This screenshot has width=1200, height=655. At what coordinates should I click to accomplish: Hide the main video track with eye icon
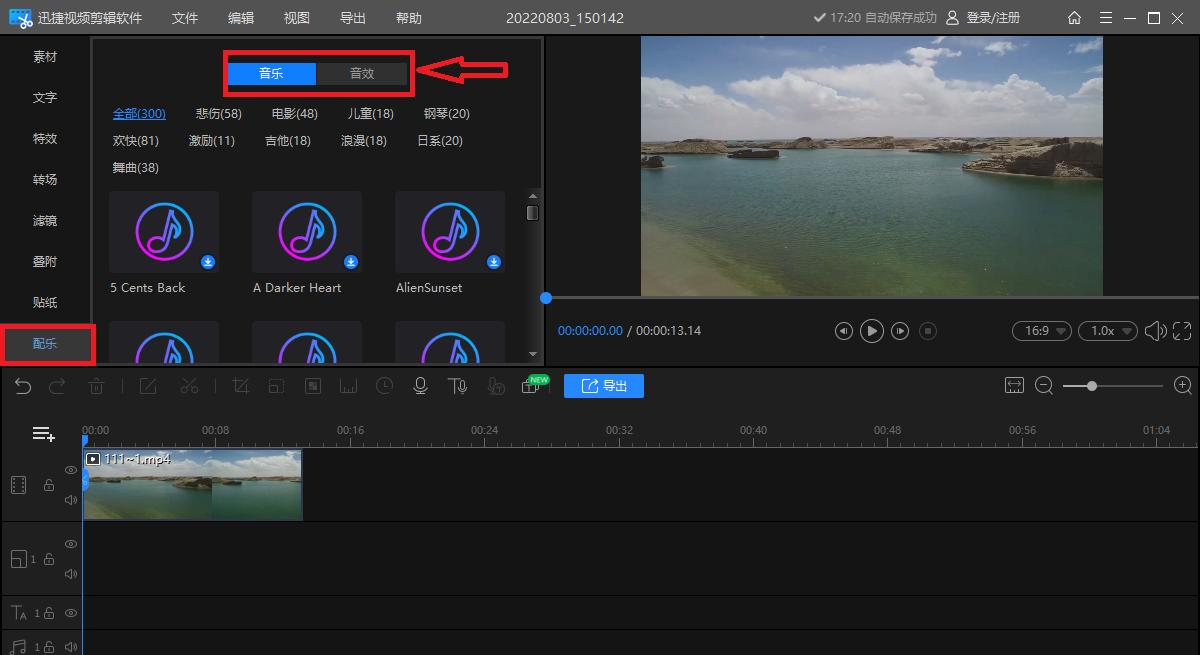coord(71,469)
